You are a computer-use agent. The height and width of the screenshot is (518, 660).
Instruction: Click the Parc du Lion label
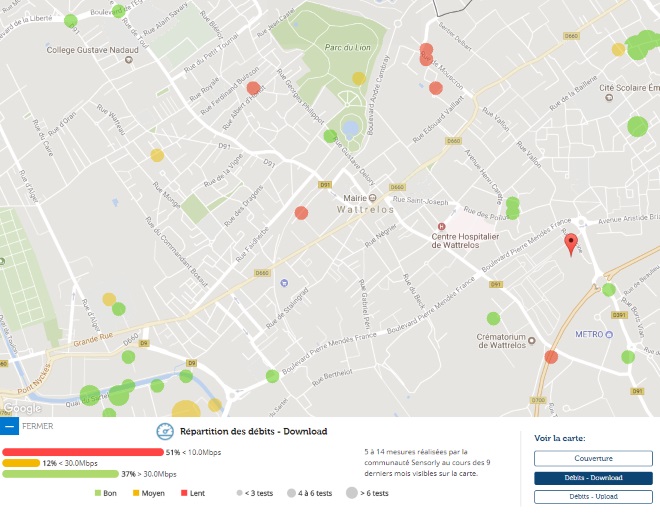349,47
